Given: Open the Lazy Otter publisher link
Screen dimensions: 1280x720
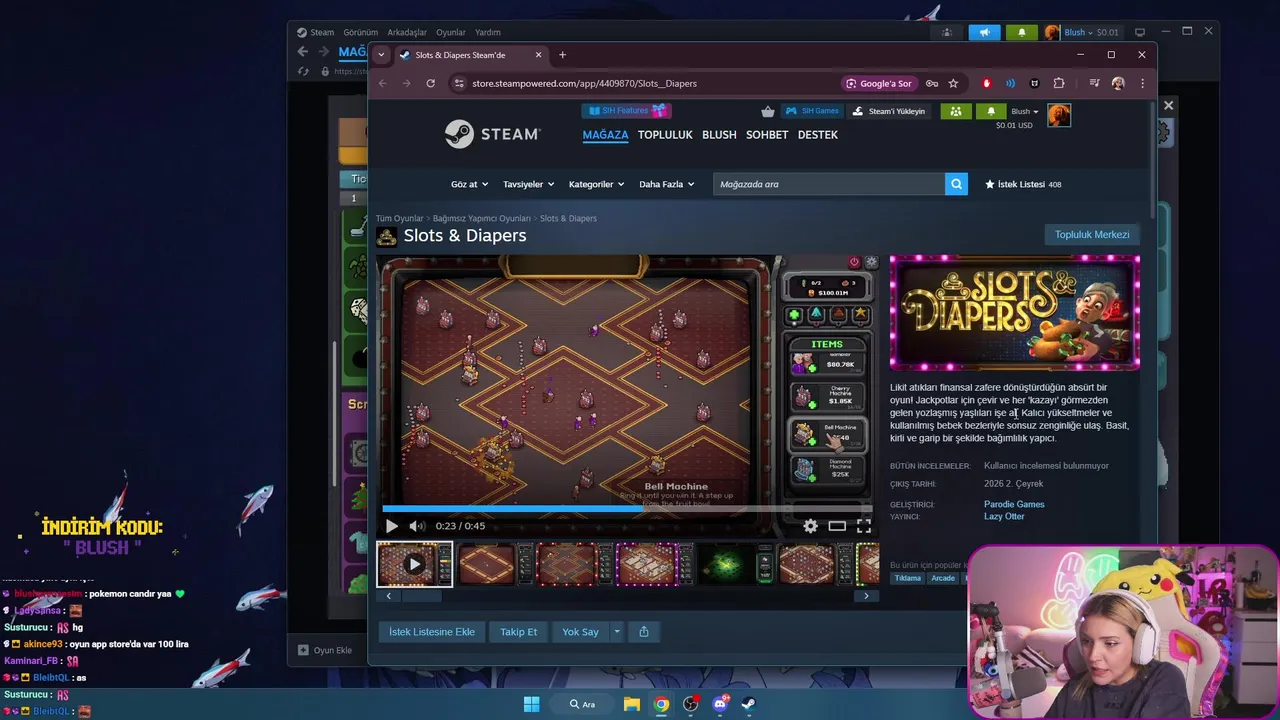Looking at the screenshot, I should 1004,517.
